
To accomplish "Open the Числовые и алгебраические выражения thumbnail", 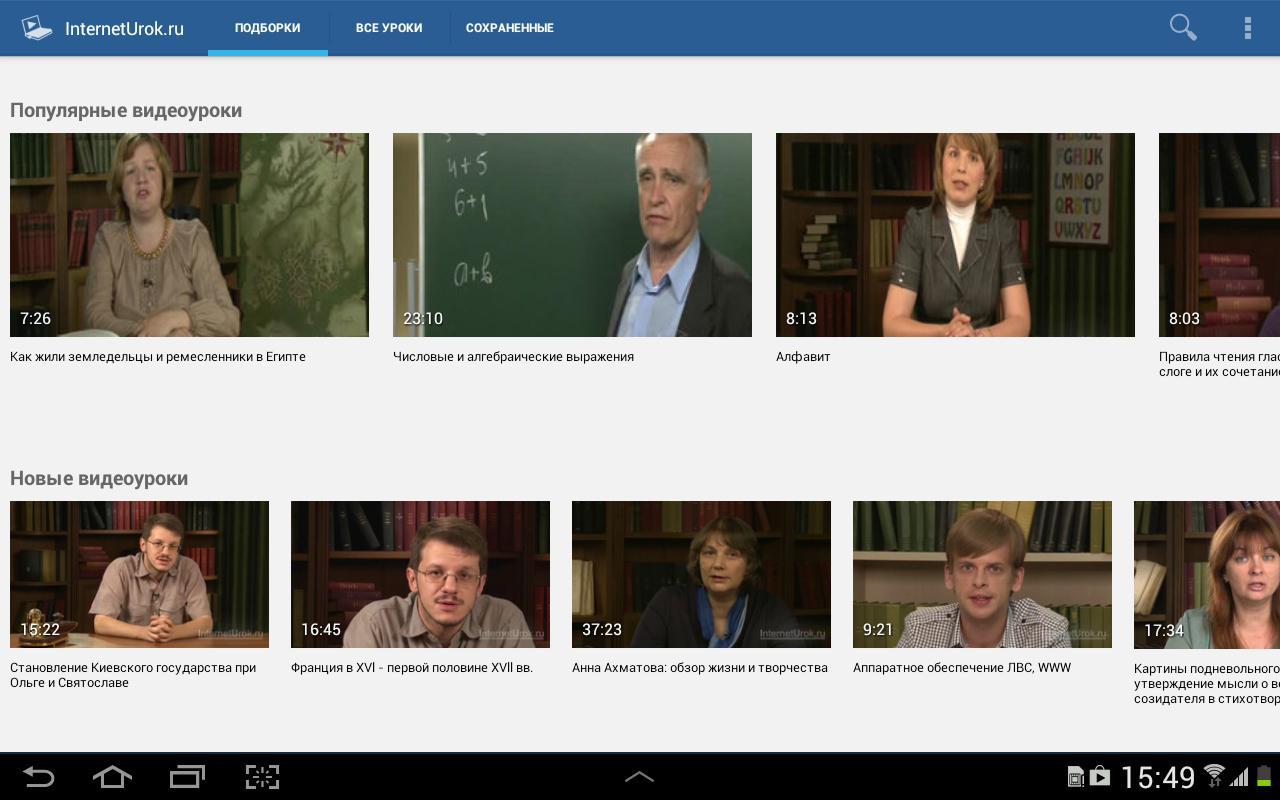I will 572,235.
